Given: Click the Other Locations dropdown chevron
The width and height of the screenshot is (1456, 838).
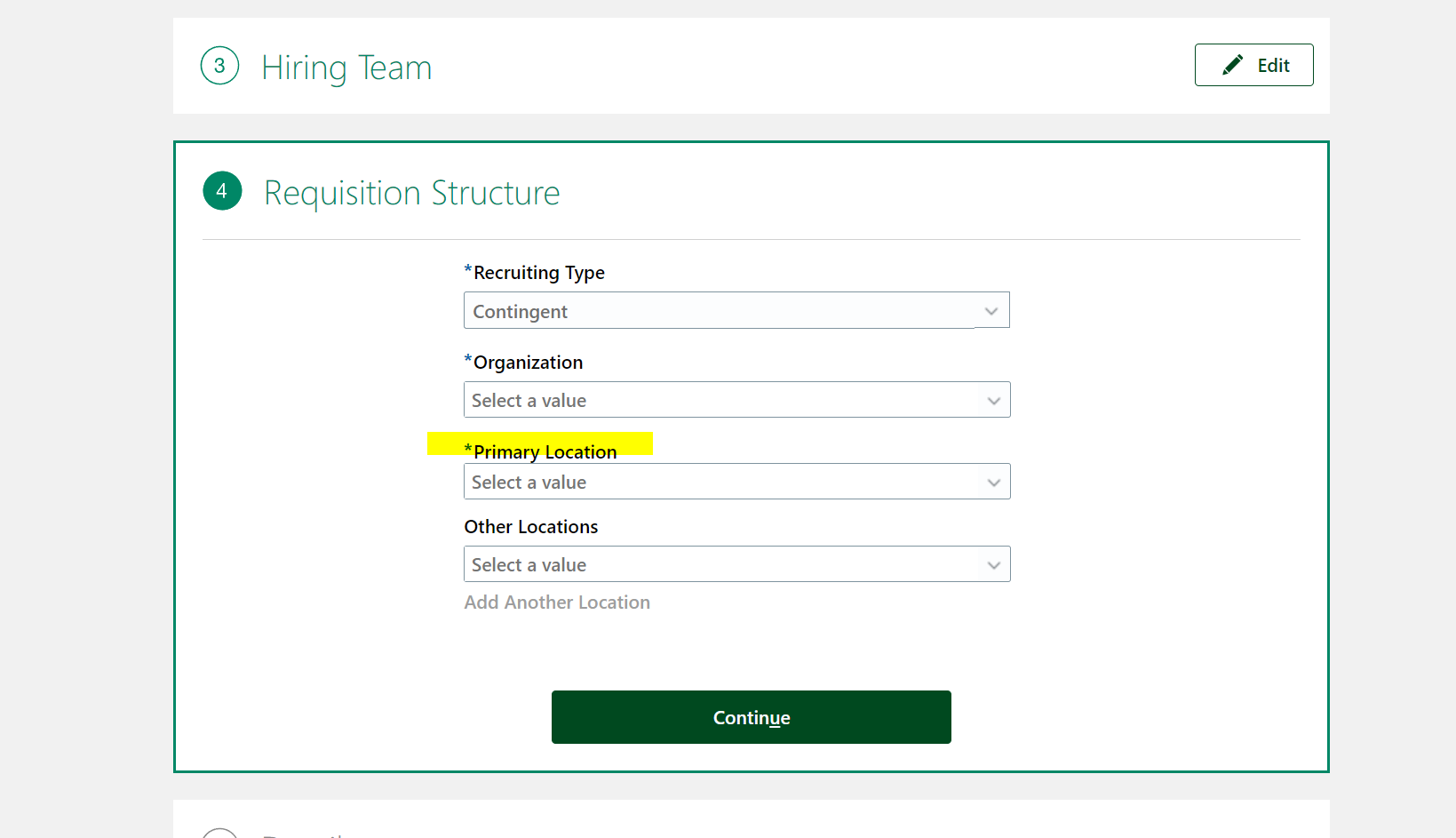Looking at the screenshot, I should (994, 564).
